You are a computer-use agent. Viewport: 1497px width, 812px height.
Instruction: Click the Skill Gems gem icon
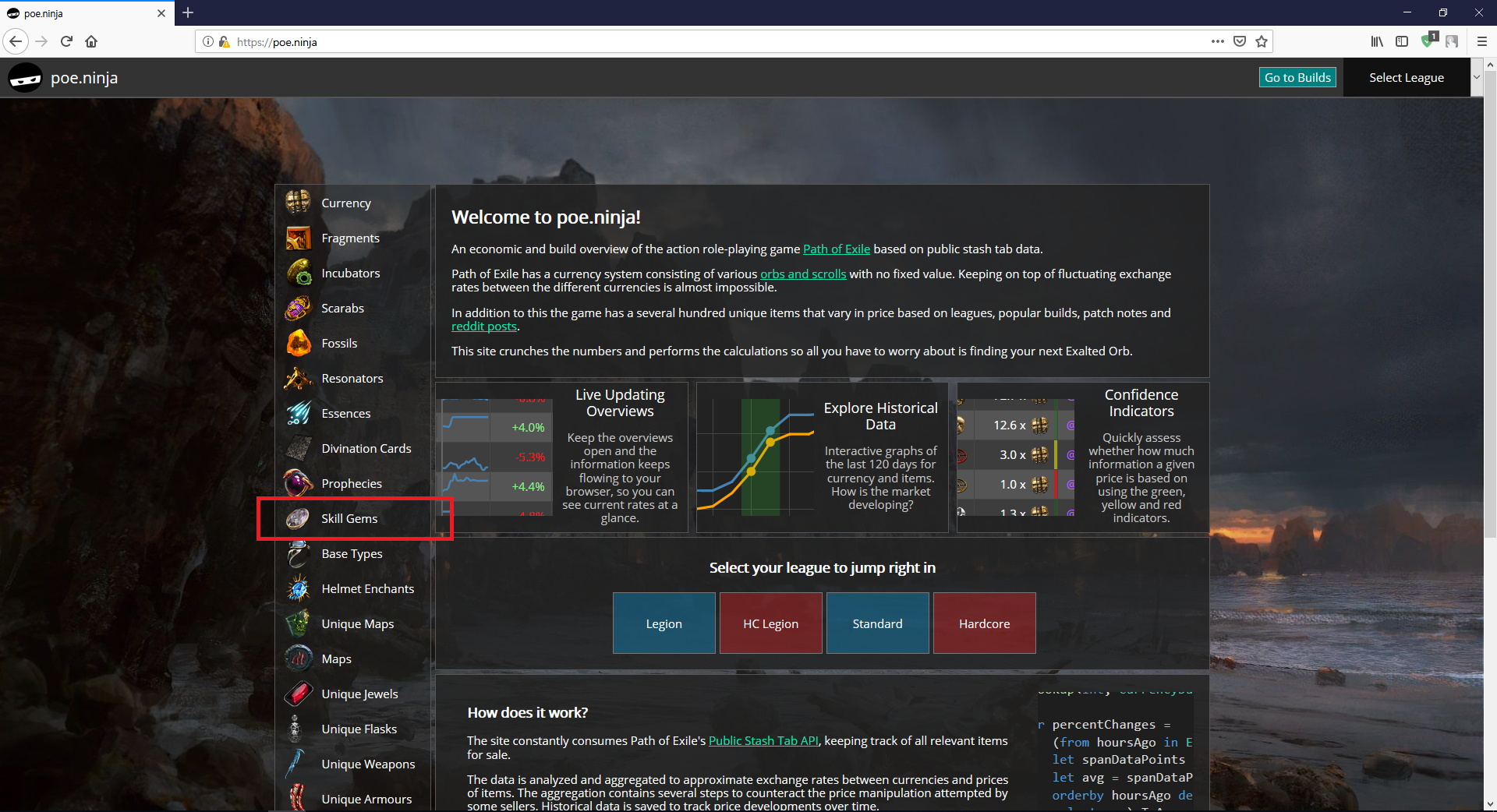click(x=298, y=518)
